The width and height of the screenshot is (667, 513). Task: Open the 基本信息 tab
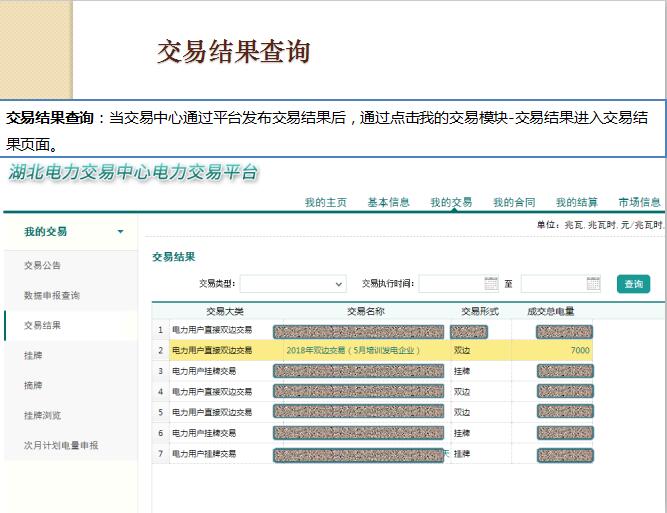point(388,202)
